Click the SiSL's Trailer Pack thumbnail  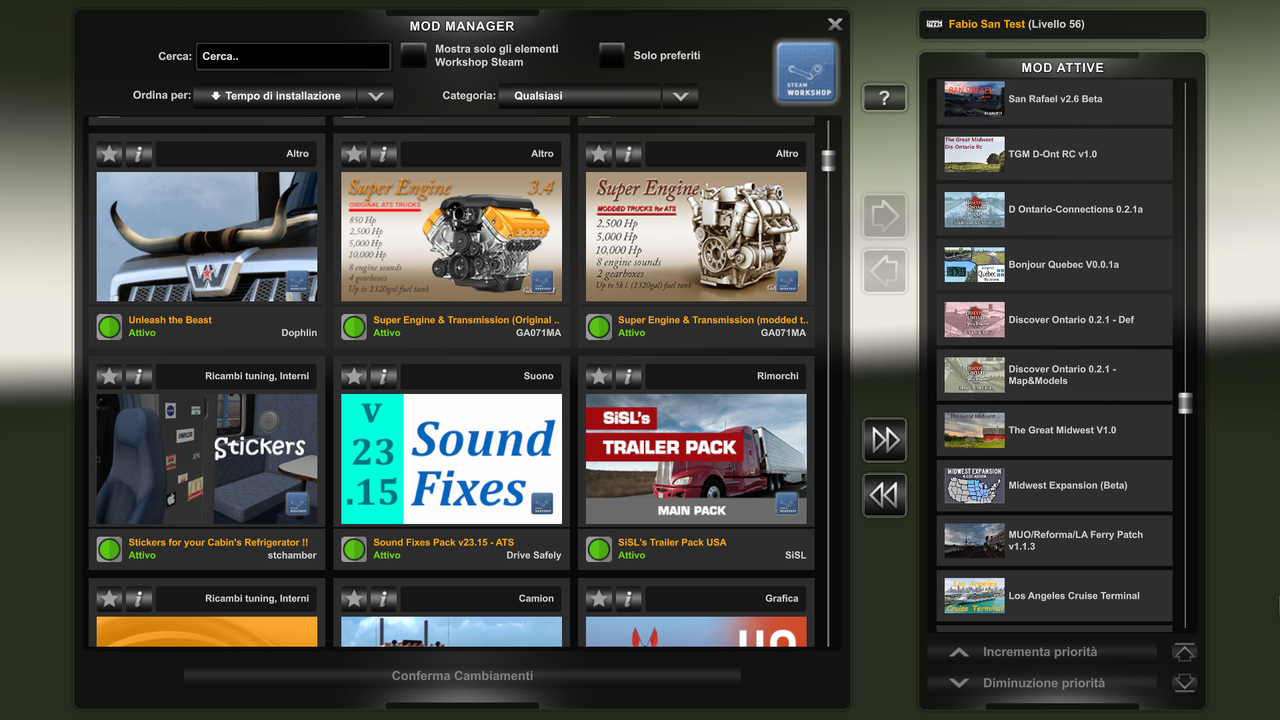tap(696, 459)
